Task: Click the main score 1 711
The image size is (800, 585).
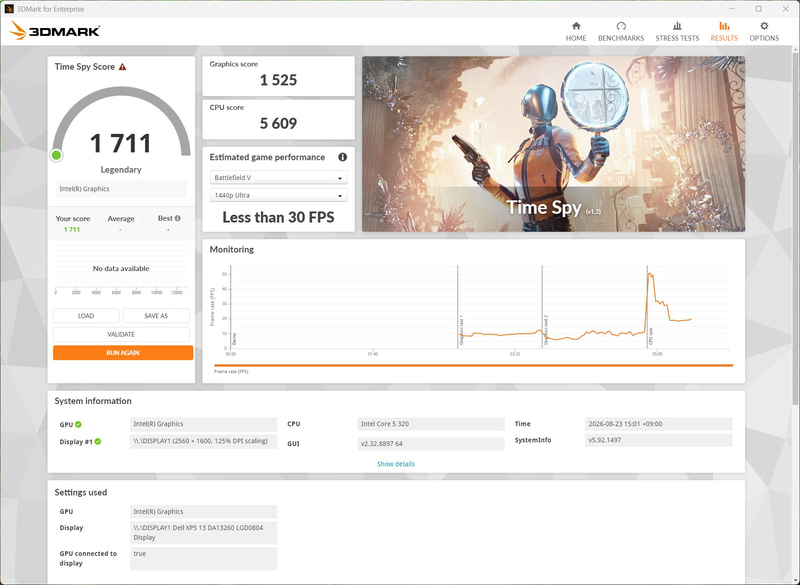Action: 121,143
